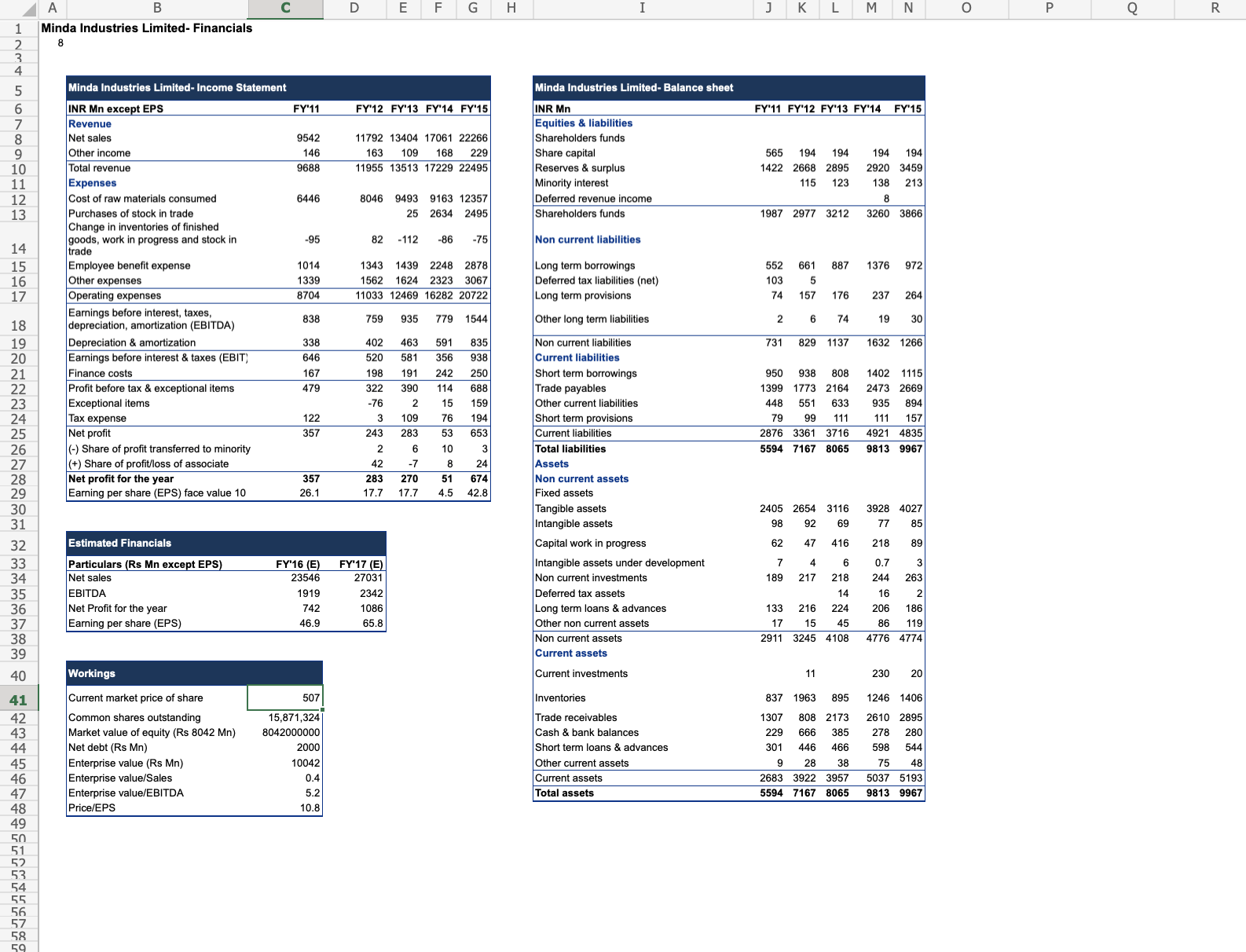Select column A header
This screenshot has height=952, width=1246.
click(53, 9)
